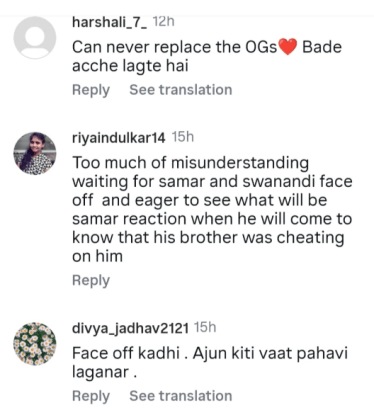Open riyaindulkar14 profile photo
The width and height of the screenshot is (374, 415).
35,153
